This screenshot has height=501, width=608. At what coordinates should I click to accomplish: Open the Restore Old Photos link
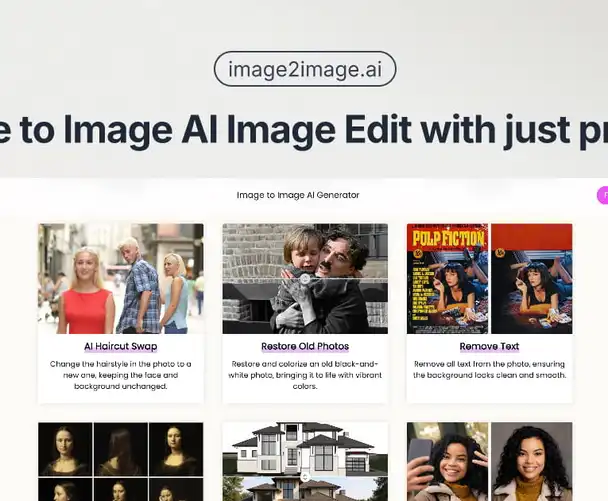(305, 346)
